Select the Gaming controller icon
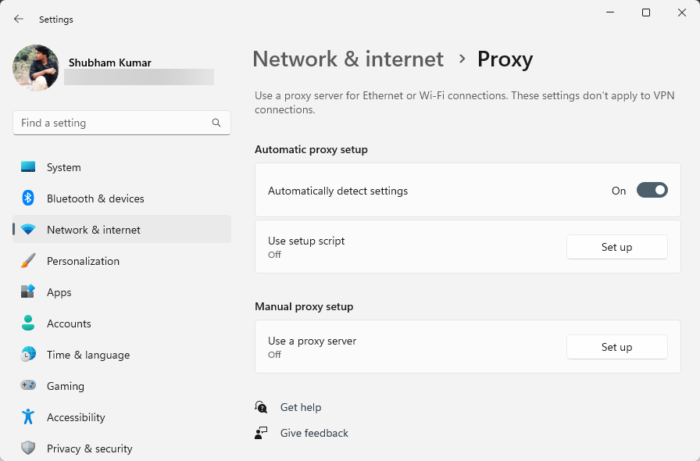The width and height of the screenshot is (700, 461). [x=28, y=386]
